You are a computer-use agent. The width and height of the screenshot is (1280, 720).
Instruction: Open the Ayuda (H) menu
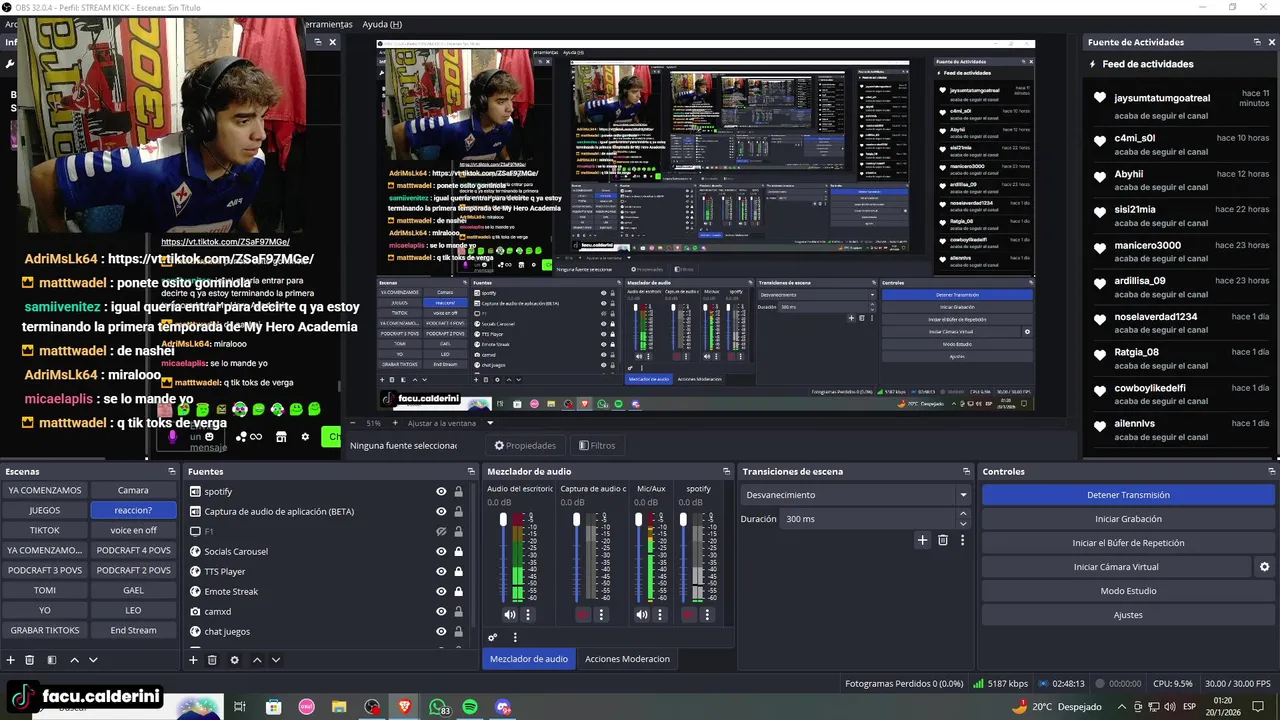[382, 24]
